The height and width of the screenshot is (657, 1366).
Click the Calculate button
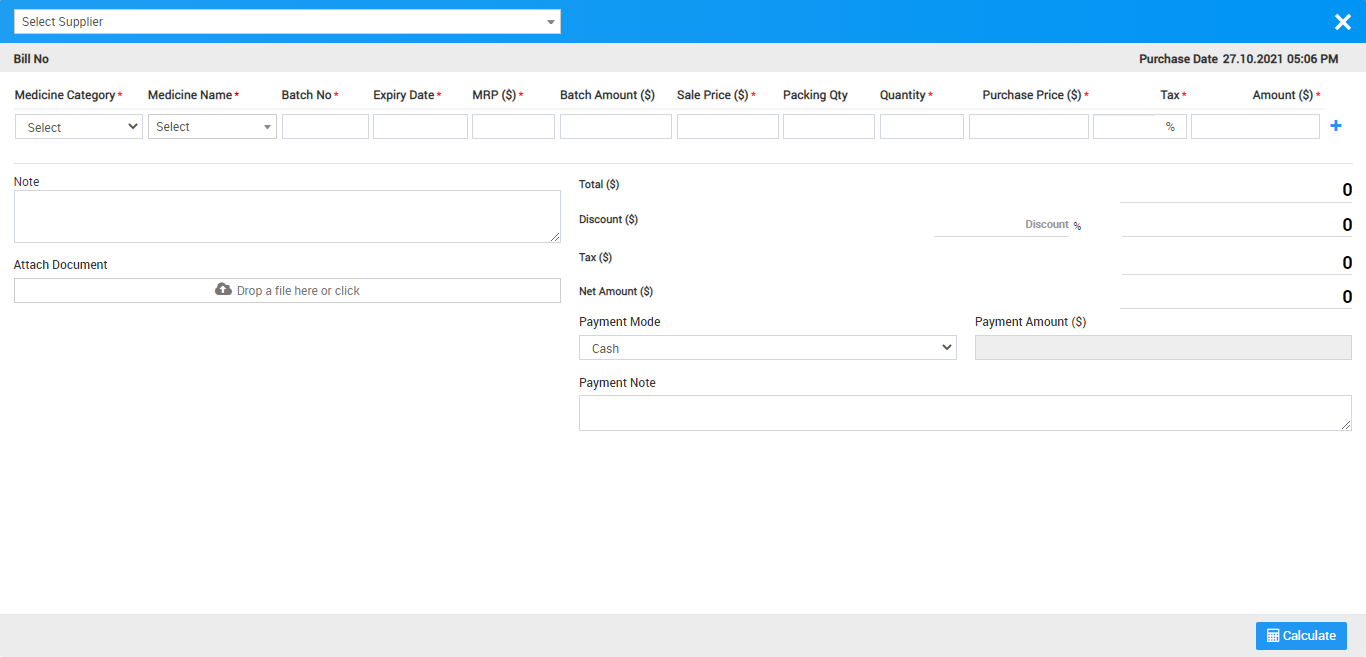point(1301,636)
